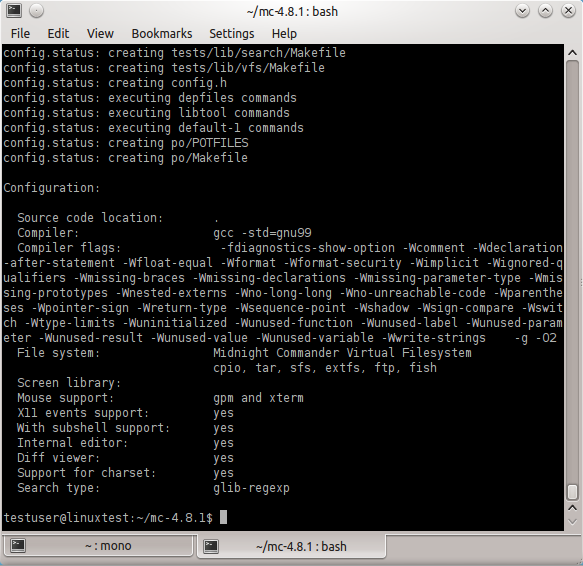583x566 pixels.
Task: Open the Help menu
Action: [284, 34]
